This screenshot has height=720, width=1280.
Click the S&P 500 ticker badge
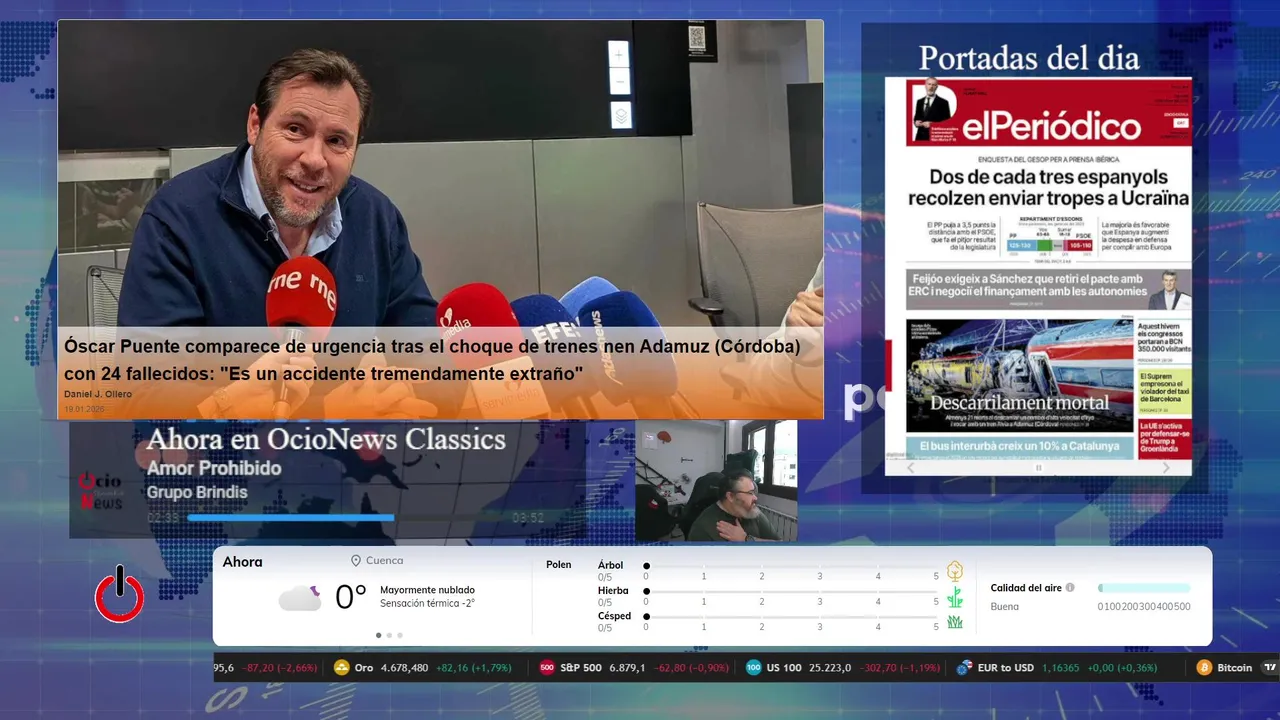547,668
